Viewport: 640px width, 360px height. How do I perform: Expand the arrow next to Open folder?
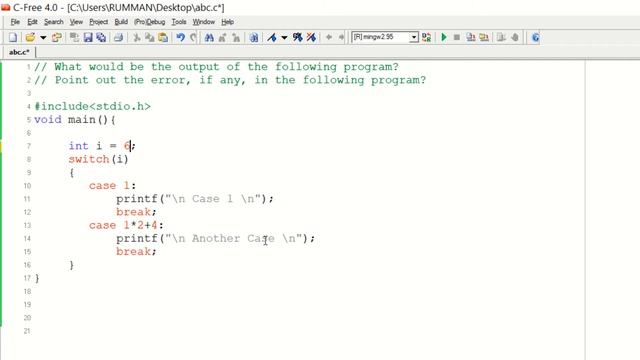pos(43,38)
